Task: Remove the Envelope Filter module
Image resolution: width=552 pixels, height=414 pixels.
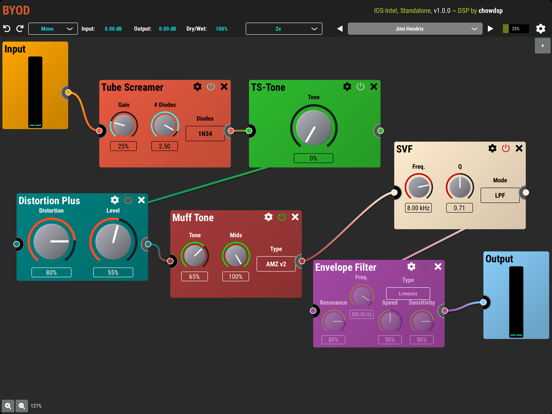Action: pos(438,266)
